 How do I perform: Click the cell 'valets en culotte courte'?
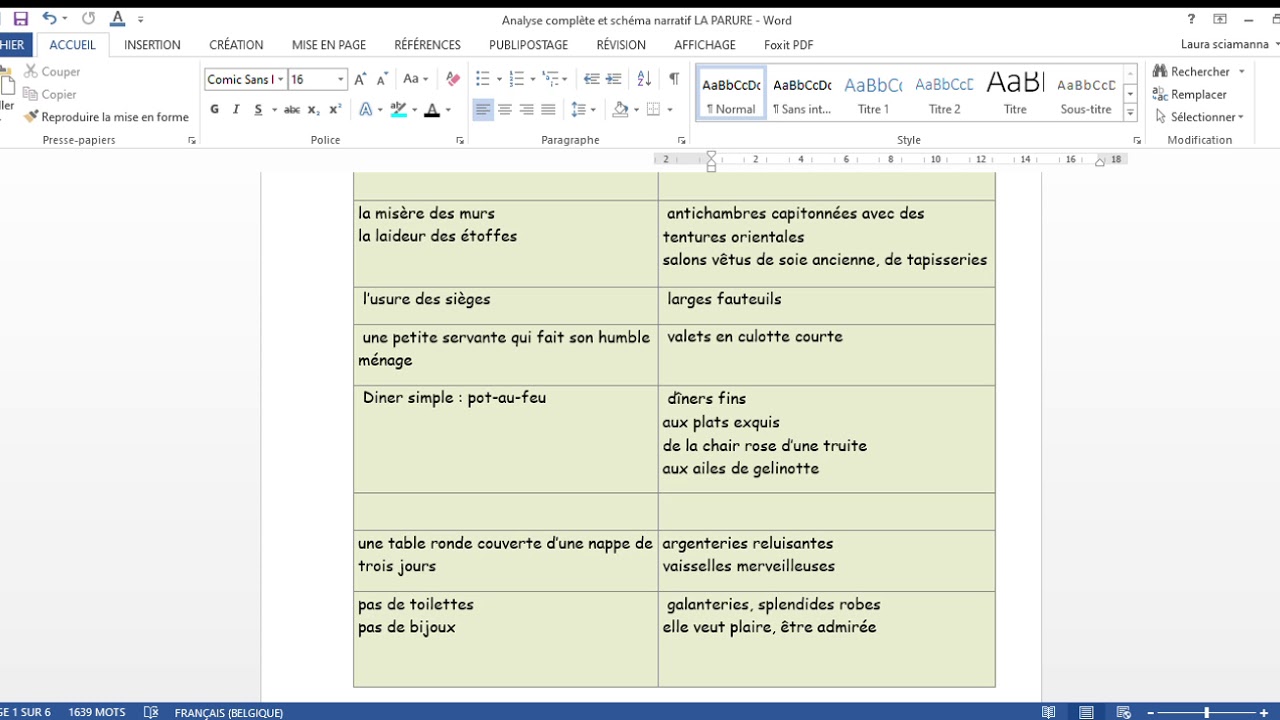click(x=826, y=355)
